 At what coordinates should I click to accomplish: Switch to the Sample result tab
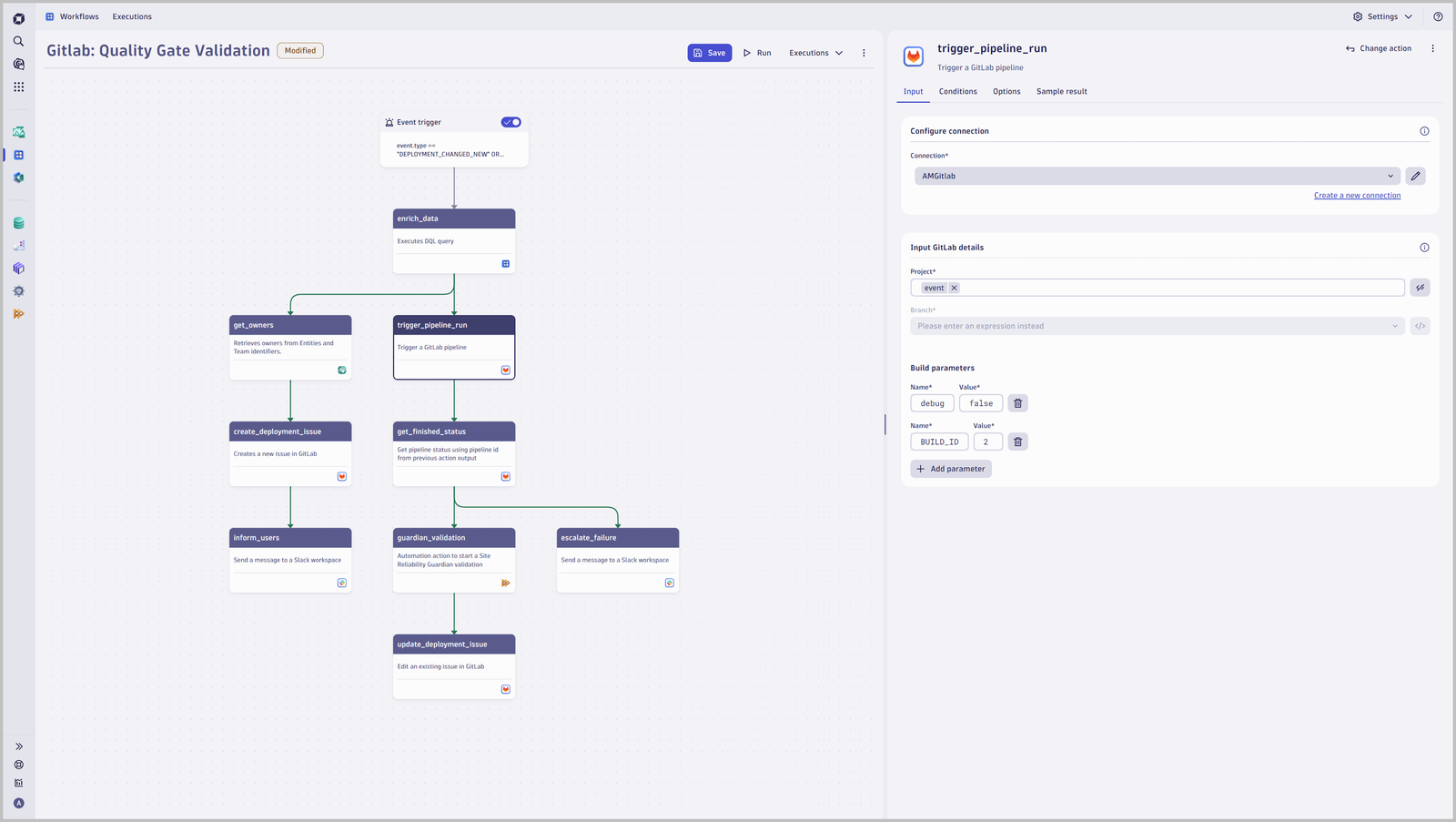[x=1062, y=92]
